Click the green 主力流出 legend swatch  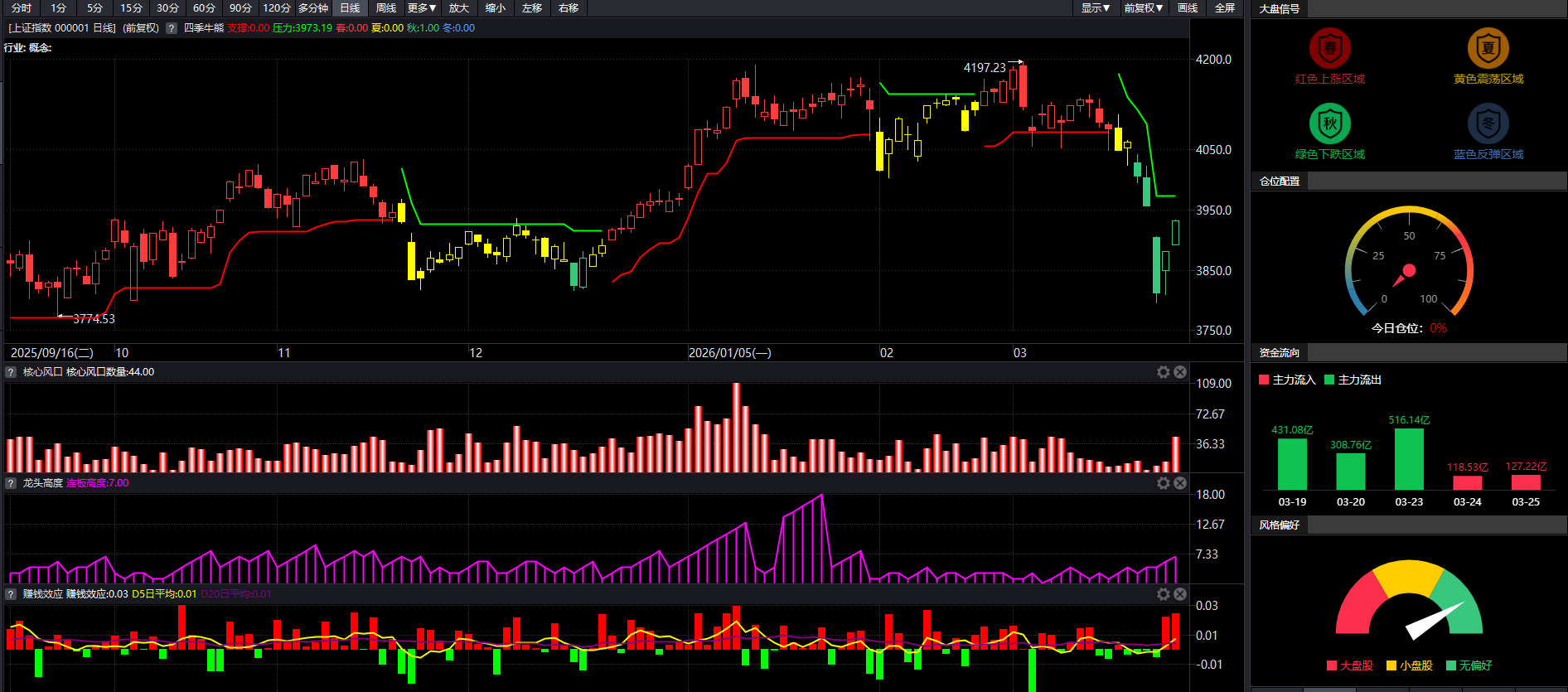pyautogui.click(x=1329, y=380)
